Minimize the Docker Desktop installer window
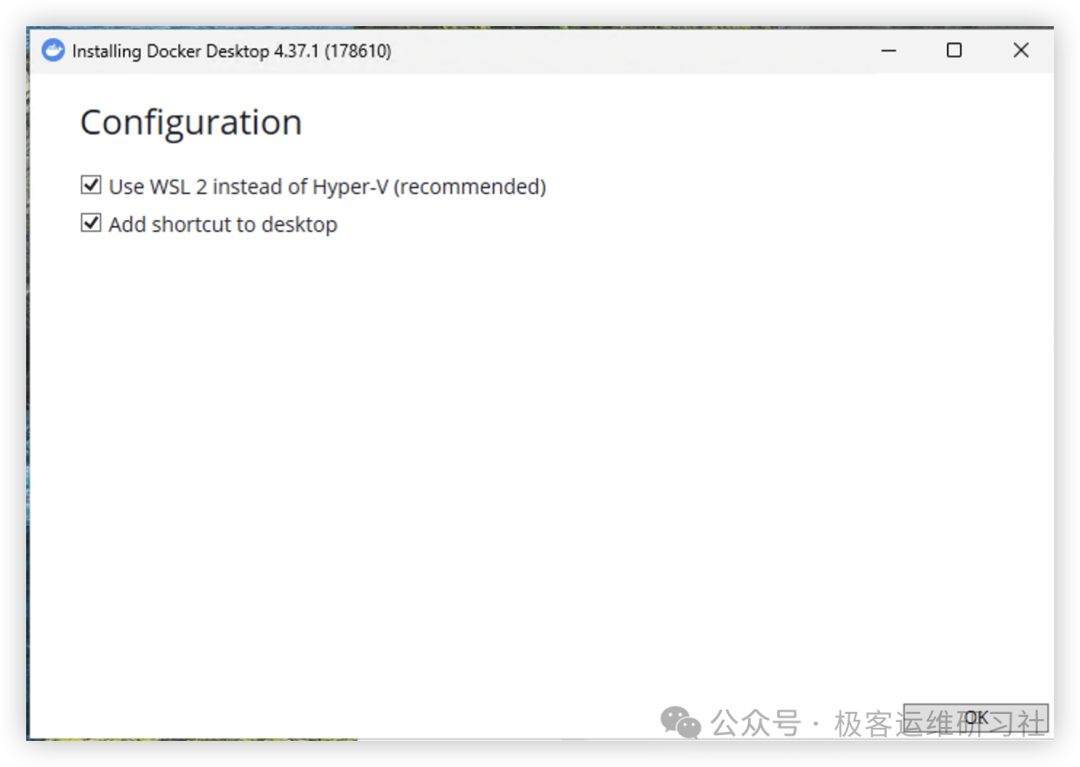This screenshot has width=1080, height=767. point(889,50)
